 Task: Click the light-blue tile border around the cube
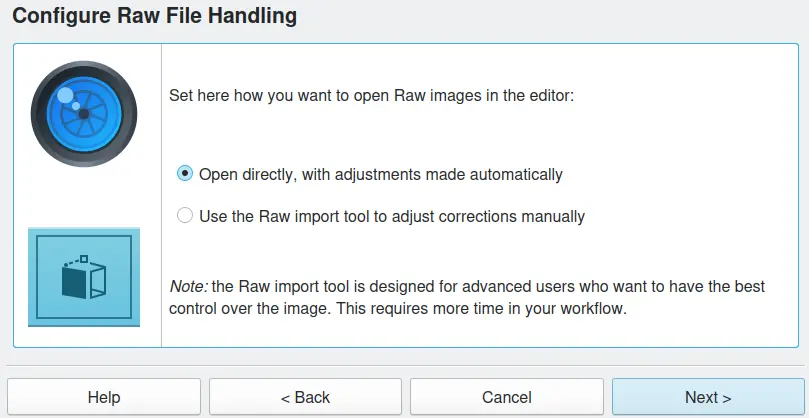click(x=33, y=276)
